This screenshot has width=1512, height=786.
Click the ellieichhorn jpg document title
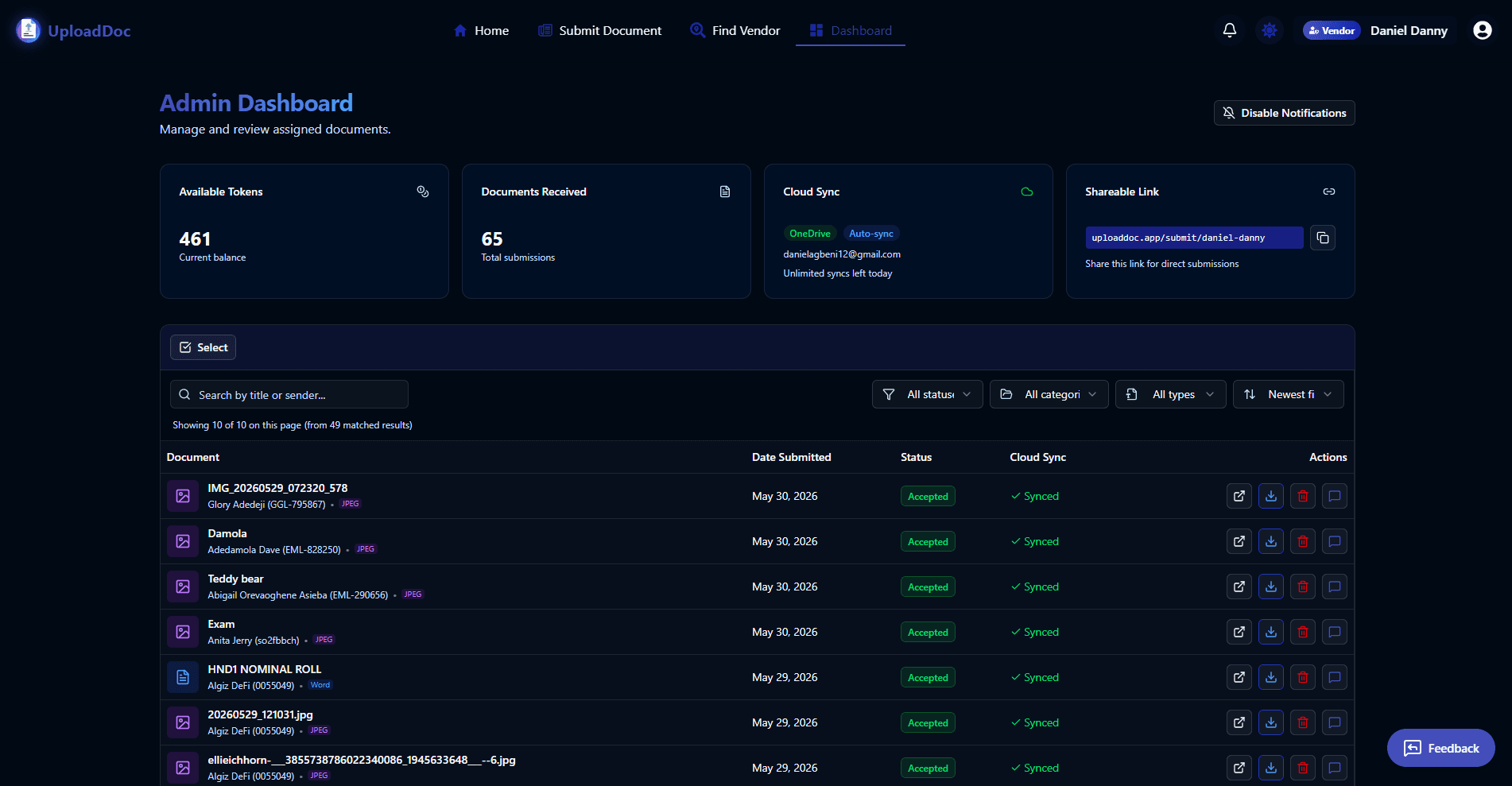(362, 760)
